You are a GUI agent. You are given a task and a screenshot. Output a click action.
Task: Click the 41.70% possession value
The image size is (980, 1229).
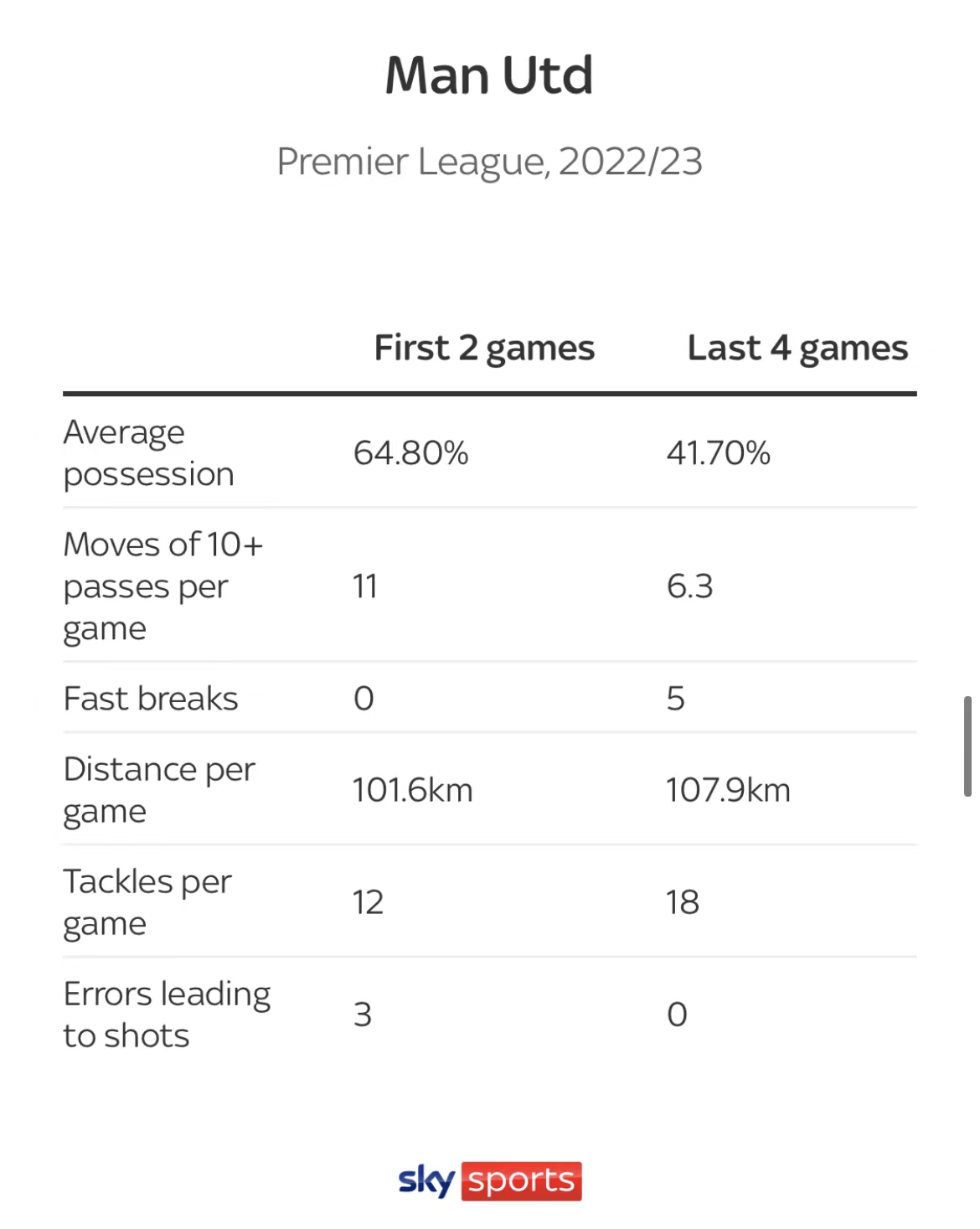point(718,453)
